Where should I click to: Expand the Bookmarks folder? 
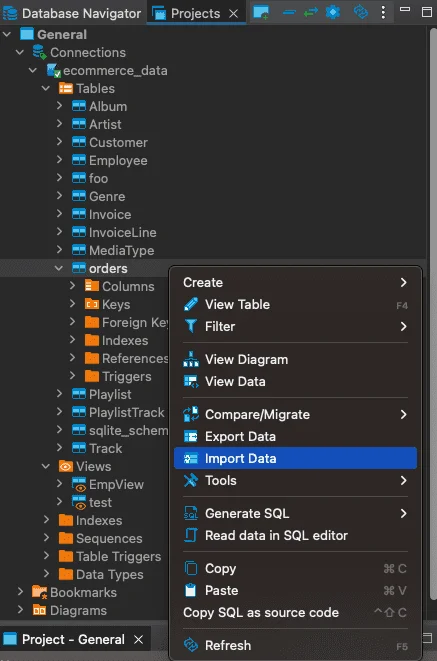20,592
